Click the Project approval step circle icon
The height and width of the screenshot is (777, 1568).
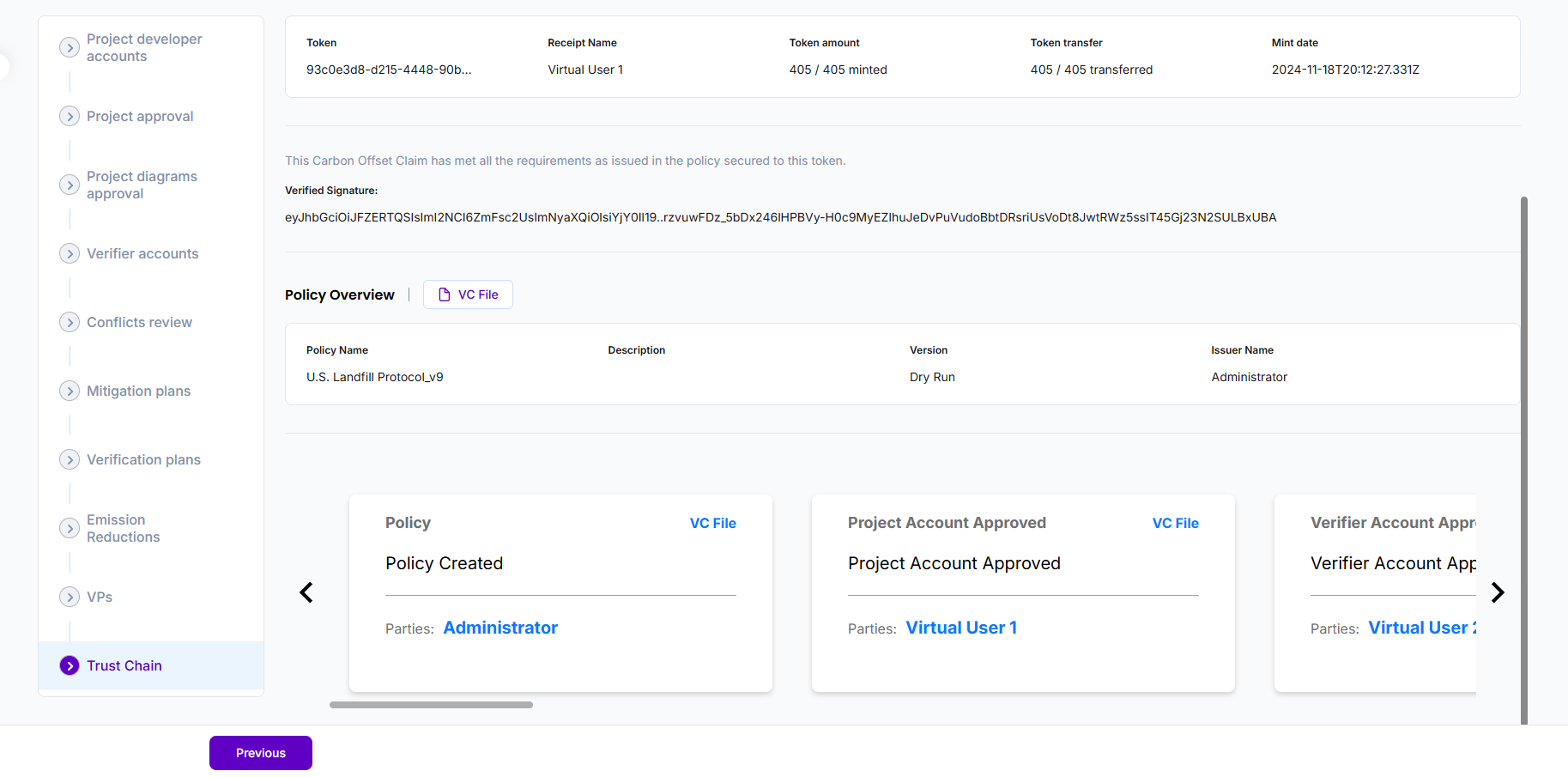click(70, 117)
